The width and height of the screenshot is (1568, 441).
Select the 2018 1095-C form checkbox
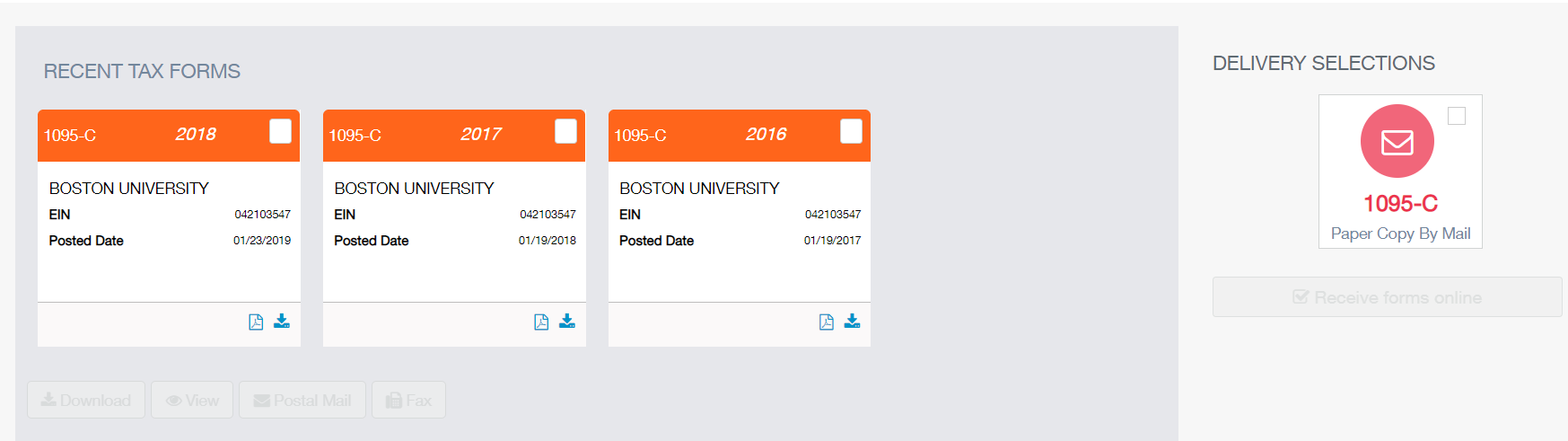(x=280, y=131)
